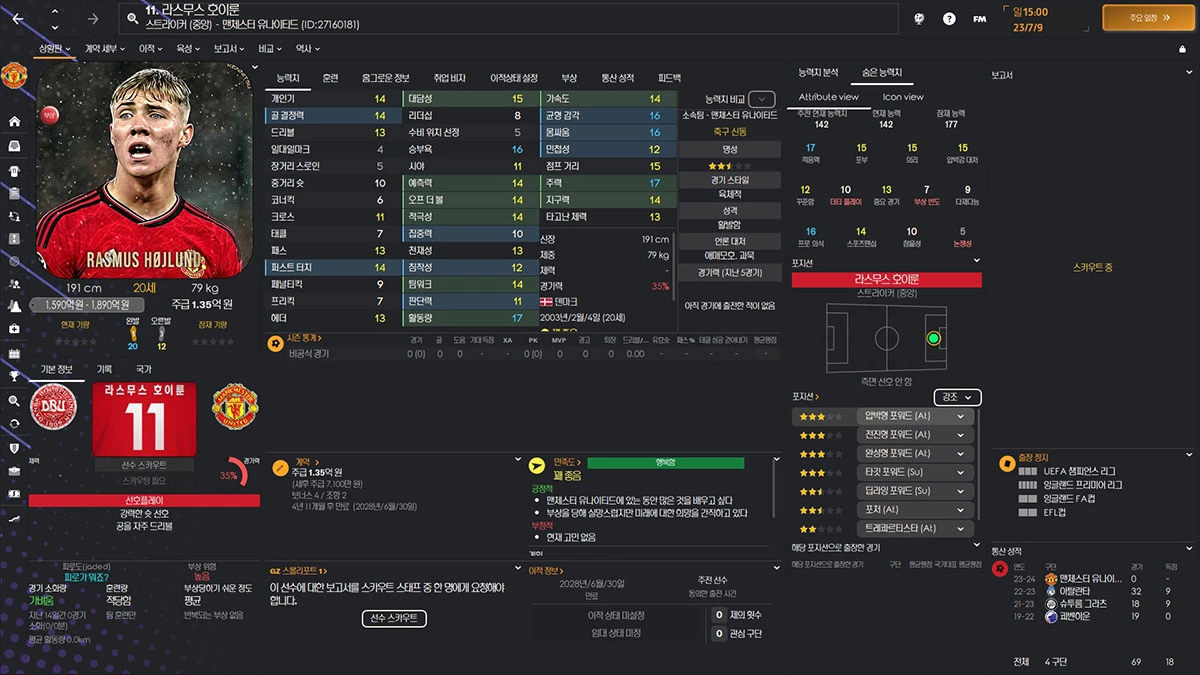Image resolution: width=1200 pixels, height=675 pixels.
Task: Open the 국가 tab under photo
Action: click(x=144, y=368)
